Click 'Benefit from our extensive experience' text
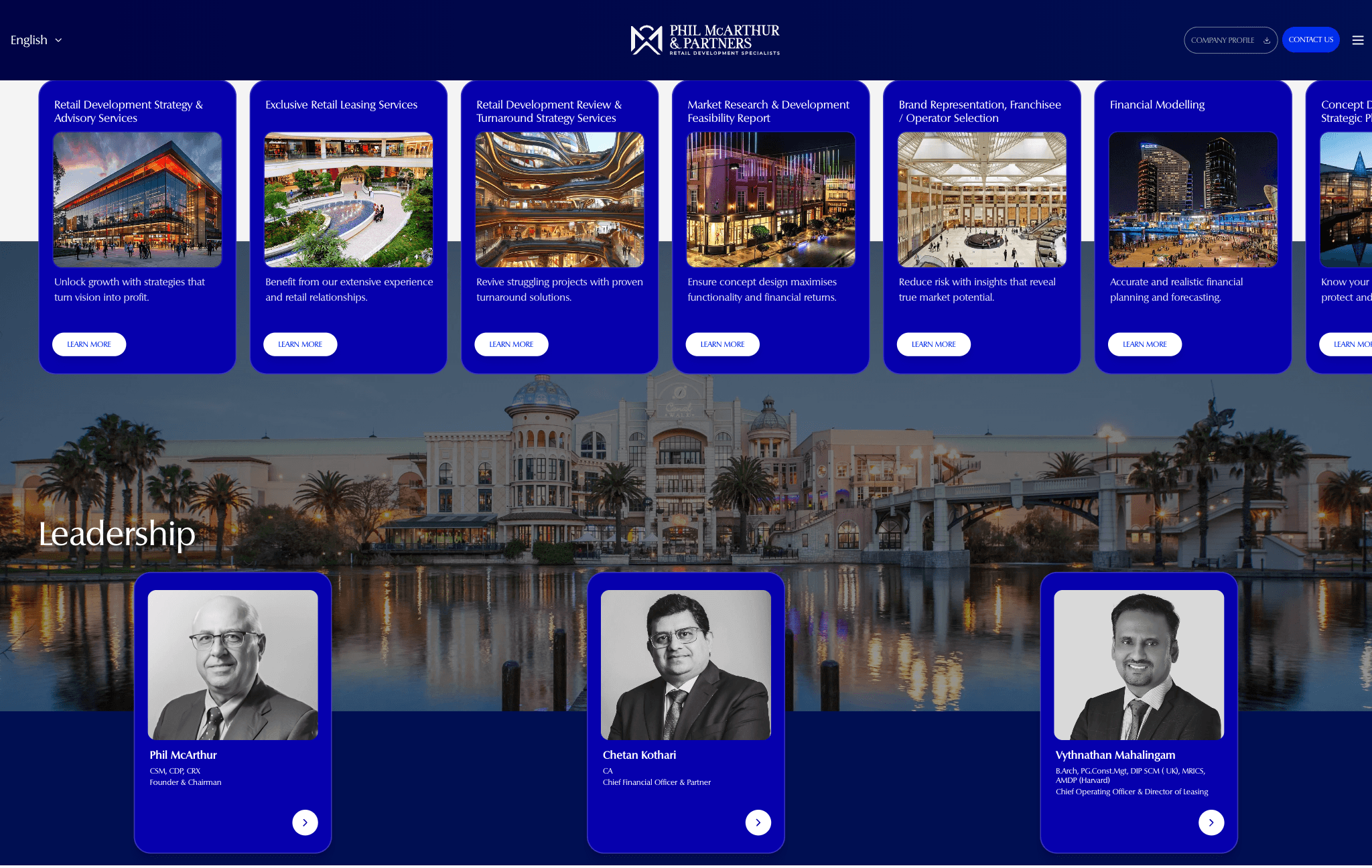Viewport: 1372px width, 868px height. point(349,289)
